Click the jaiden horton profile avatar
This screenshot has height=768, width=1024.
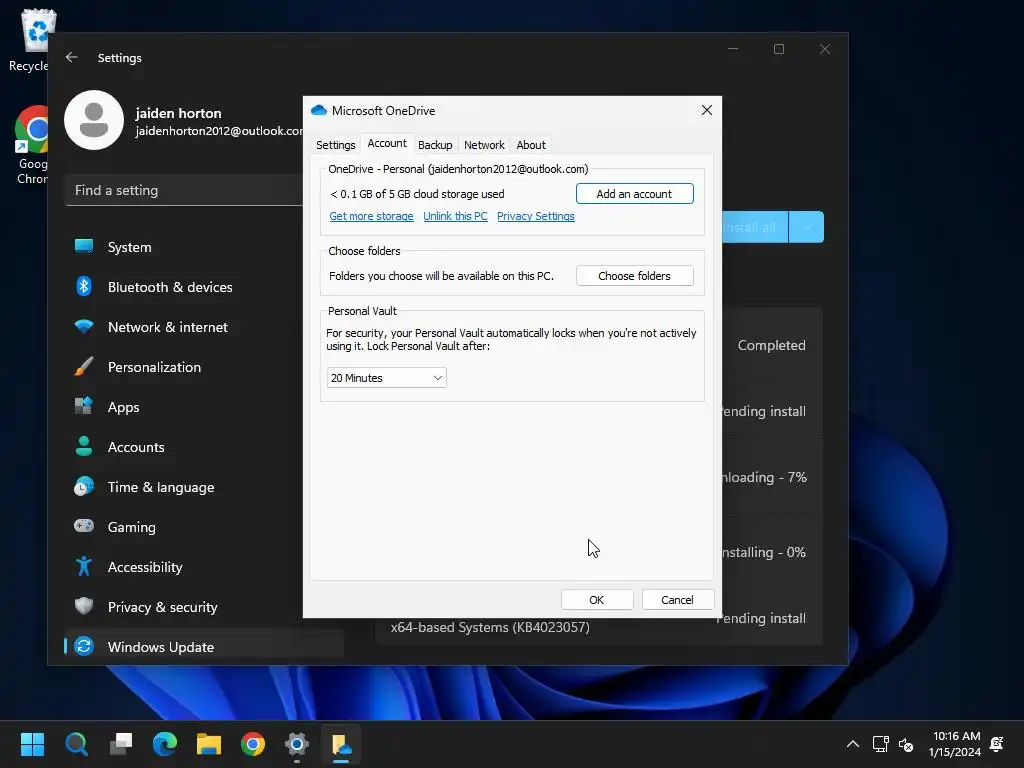pyautogui.click(x=94, y=120)
